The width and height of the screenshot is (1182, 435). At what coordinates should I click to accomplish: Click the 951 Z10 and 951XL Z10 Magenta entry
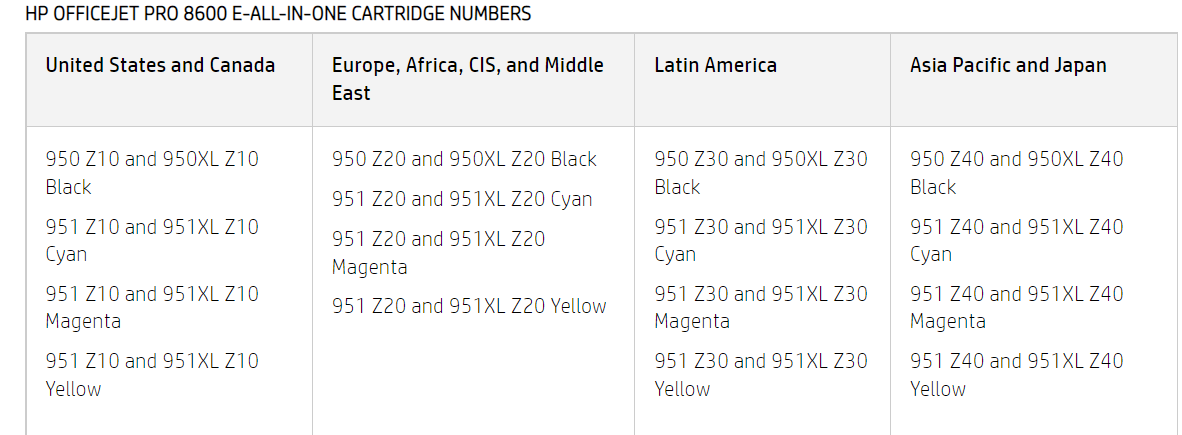(152, 307)
